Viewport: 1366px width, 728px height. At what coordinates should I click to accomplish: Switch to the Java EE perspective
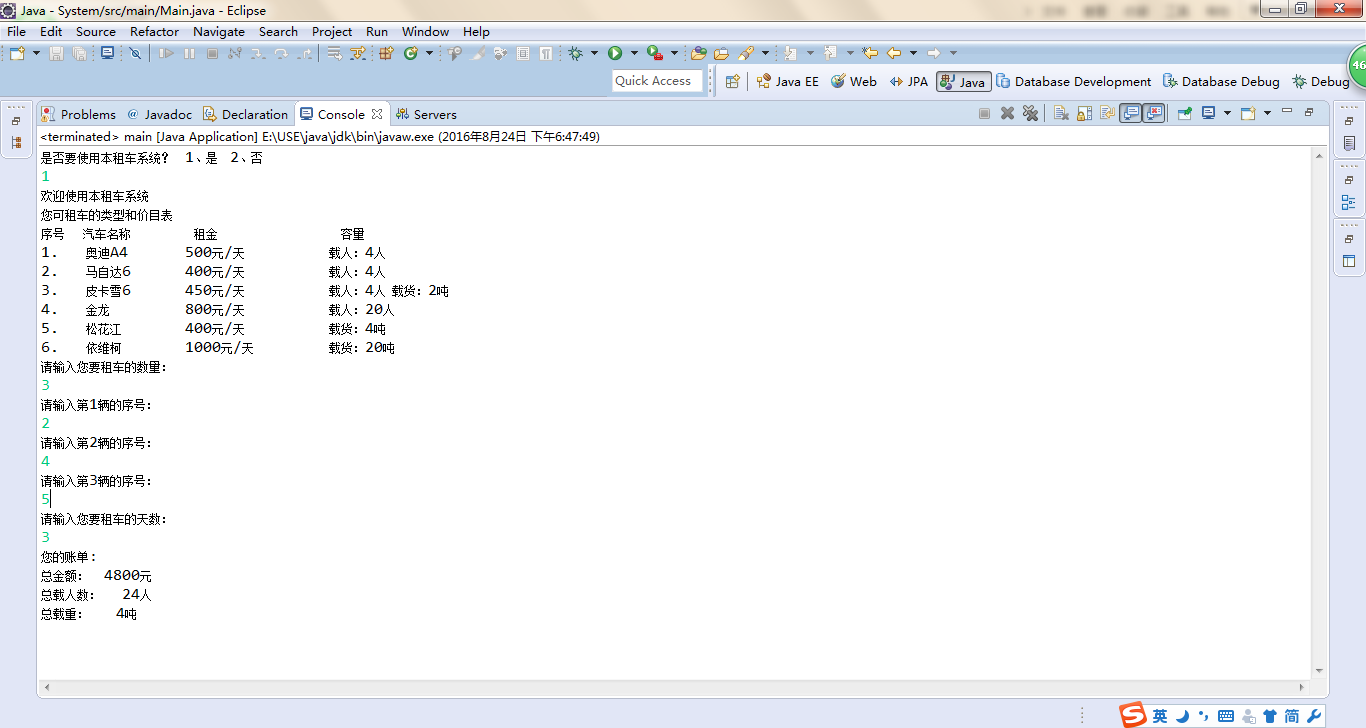coord(788,82)
